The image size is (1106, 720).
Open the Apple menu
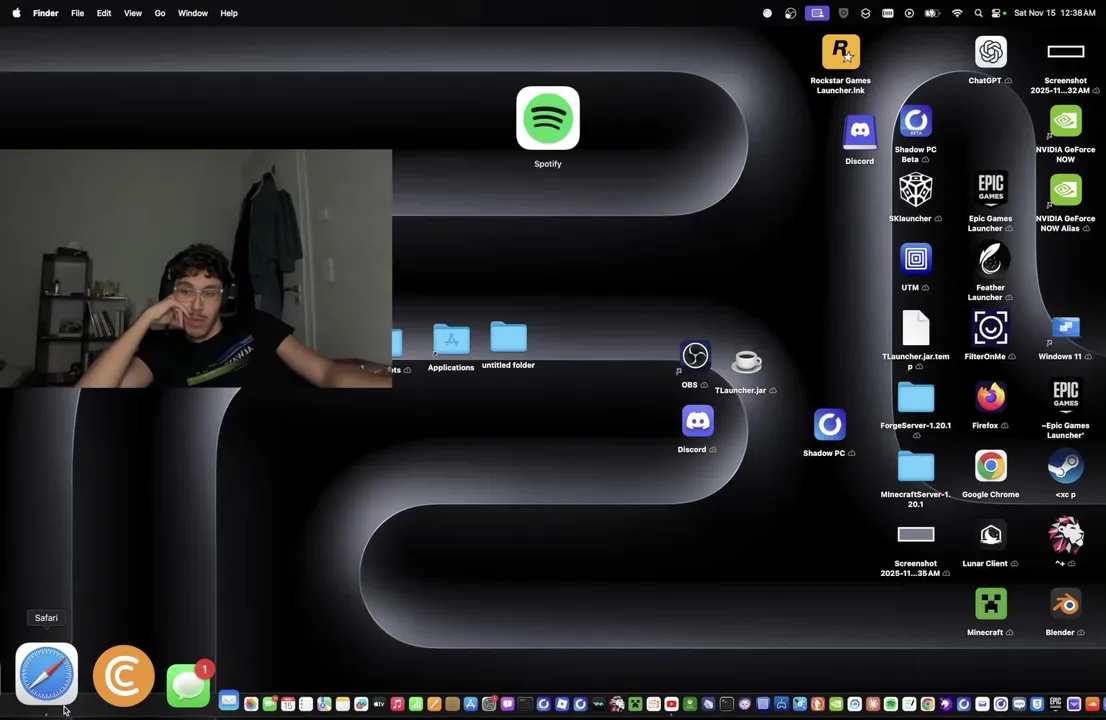point(16,13)
